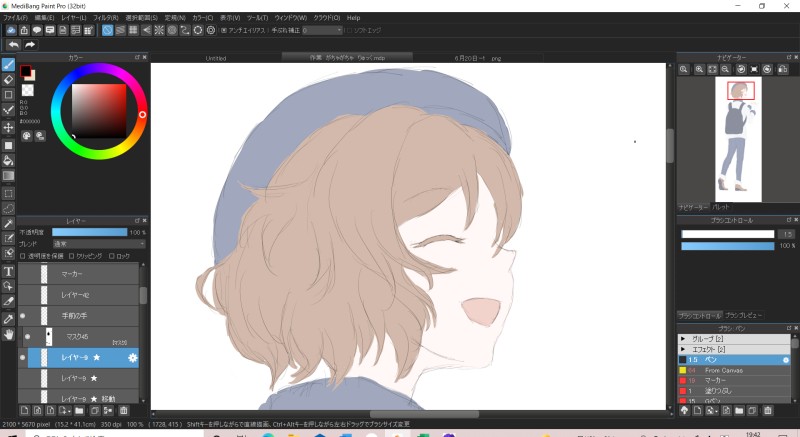Expand the エフェクト [2] brush group
This screenshot has height=437, width=800.
683,349
